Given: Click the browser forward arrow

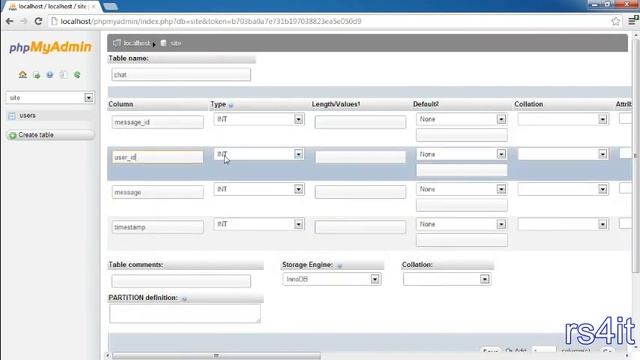Looking at the screenshot, I should pos(24,21).
